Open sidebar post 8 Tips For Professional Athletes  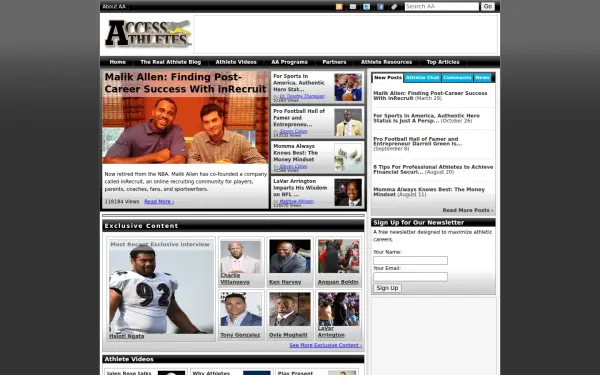pos(433,170)
